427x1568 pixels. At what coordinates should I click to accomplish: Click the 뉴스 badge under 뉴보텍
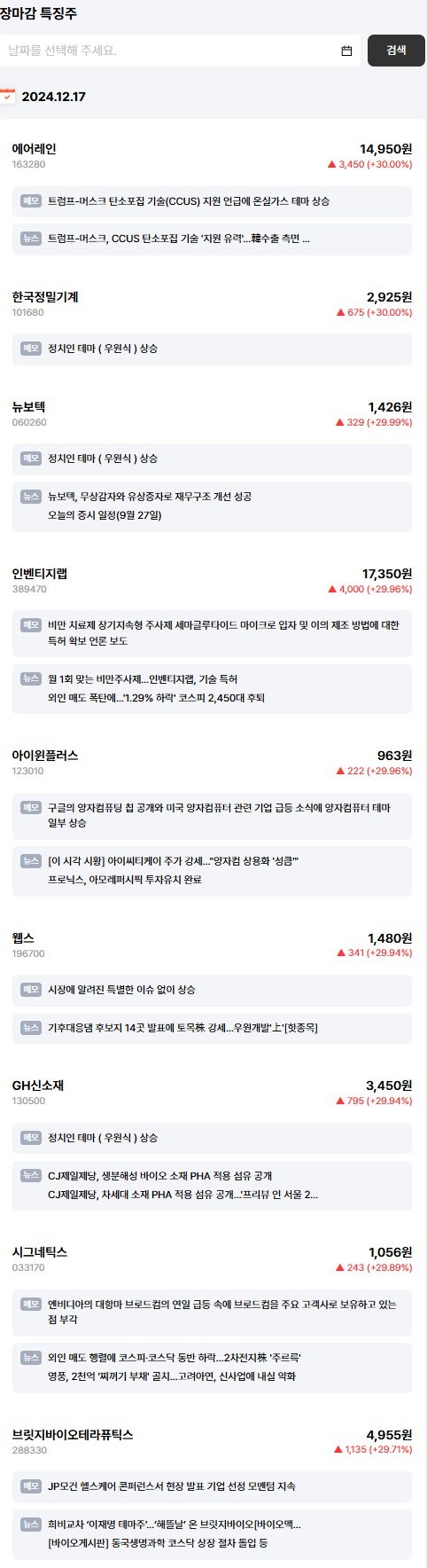click(x=31, y=497)
